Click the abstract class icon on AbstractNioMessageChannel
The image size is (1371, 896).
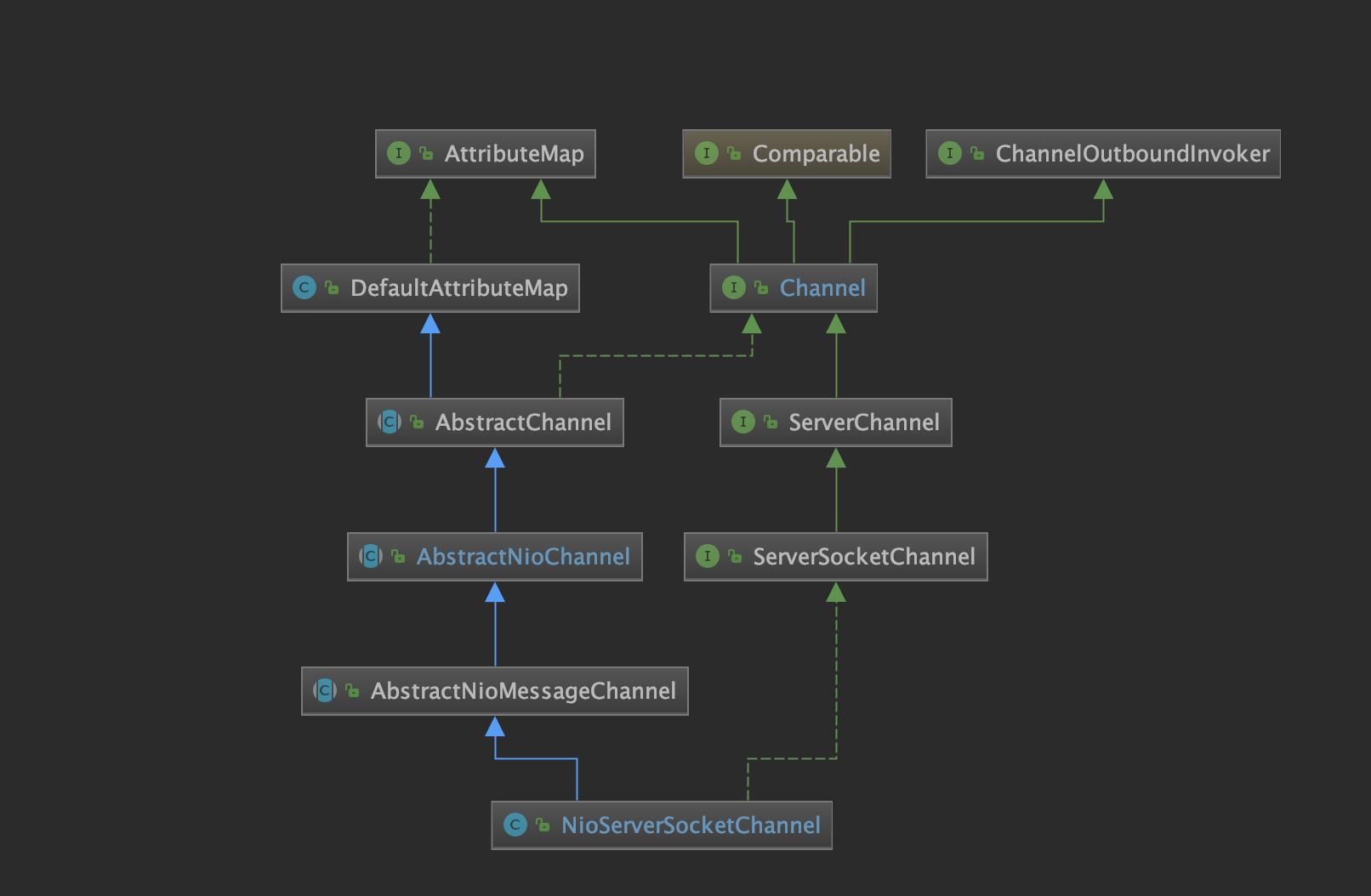325,690
